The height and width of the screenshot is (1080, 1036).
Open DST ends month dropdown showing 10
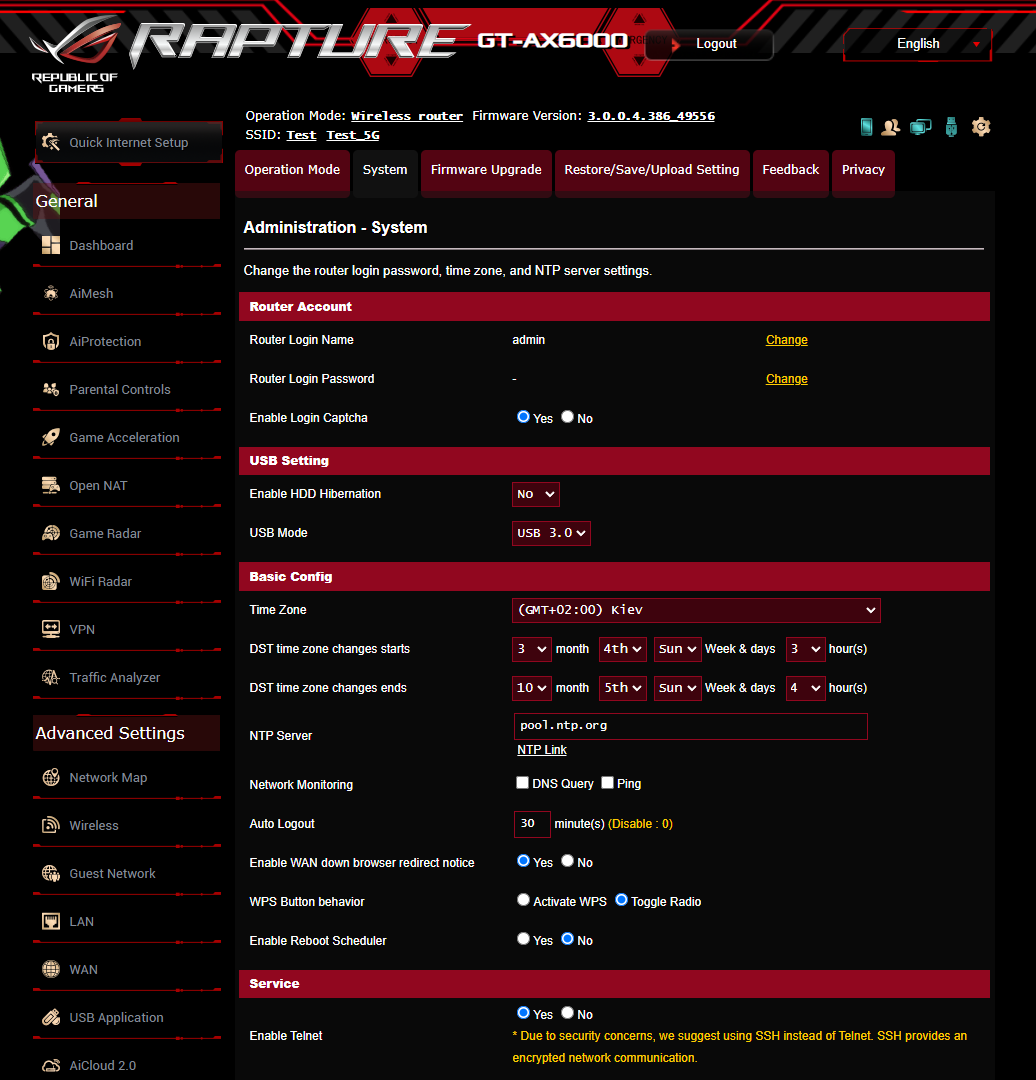coord(532,688)
